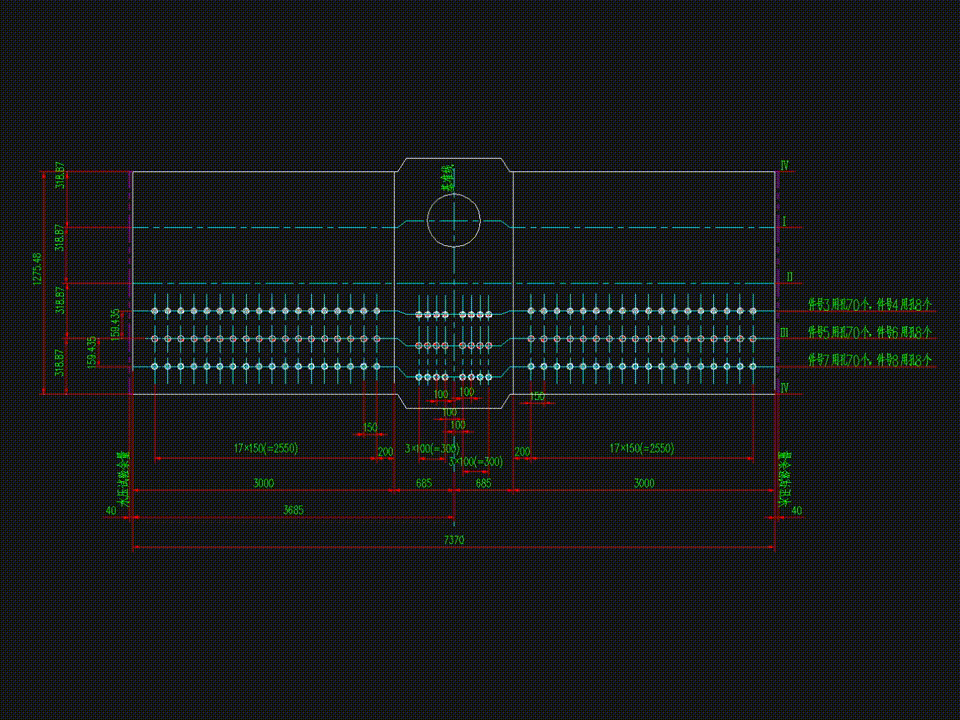Select the 7370 overall length dimension
This screenshot has height=720, width=960.
pos(454,540)
